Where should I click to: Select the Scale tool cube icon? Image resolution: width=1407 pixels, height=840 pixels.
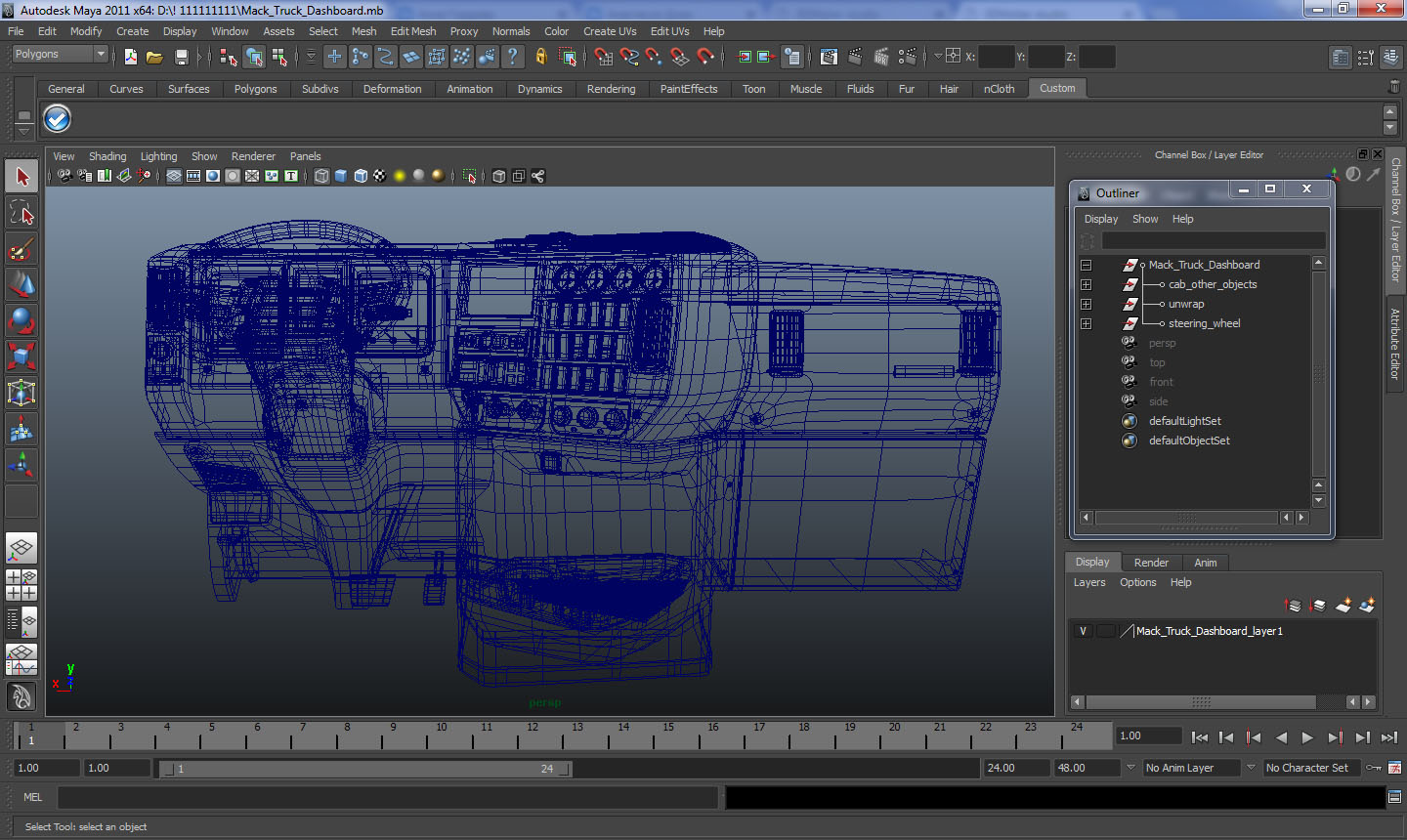click(21, 357)
